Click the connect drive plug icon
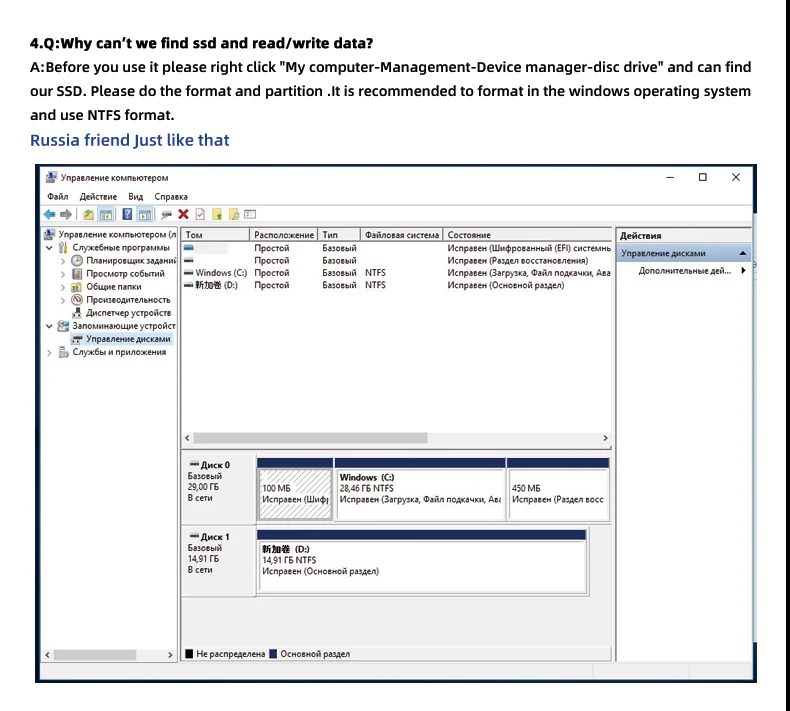Screen dimensions: 790x711 click(x=166, y=215)
